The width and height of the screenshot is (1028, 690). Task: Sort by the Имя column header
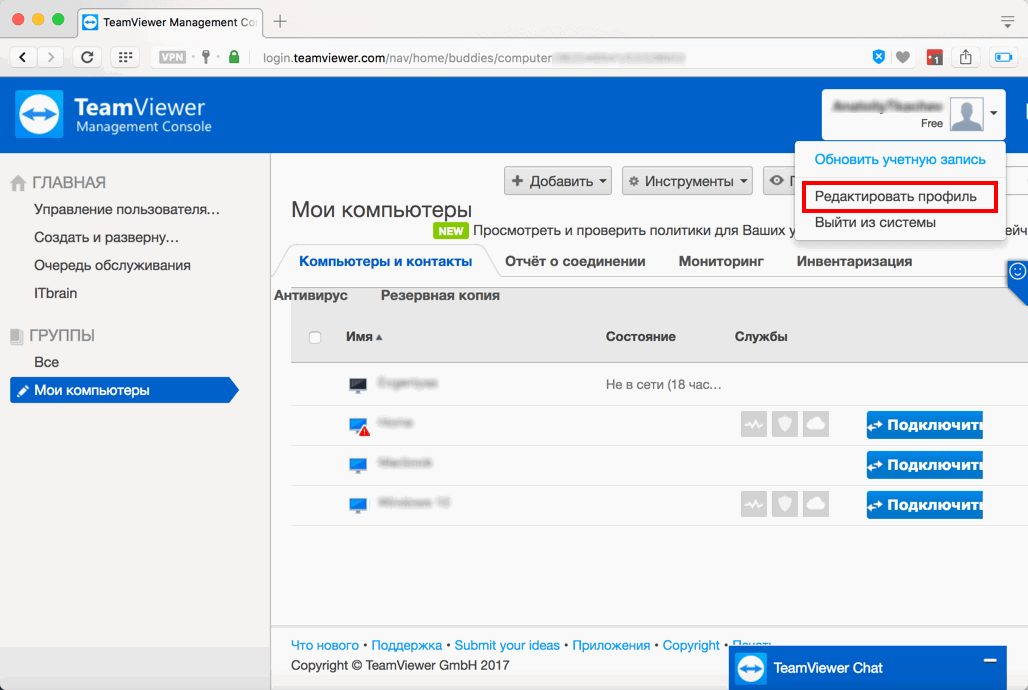coord(364,336)
